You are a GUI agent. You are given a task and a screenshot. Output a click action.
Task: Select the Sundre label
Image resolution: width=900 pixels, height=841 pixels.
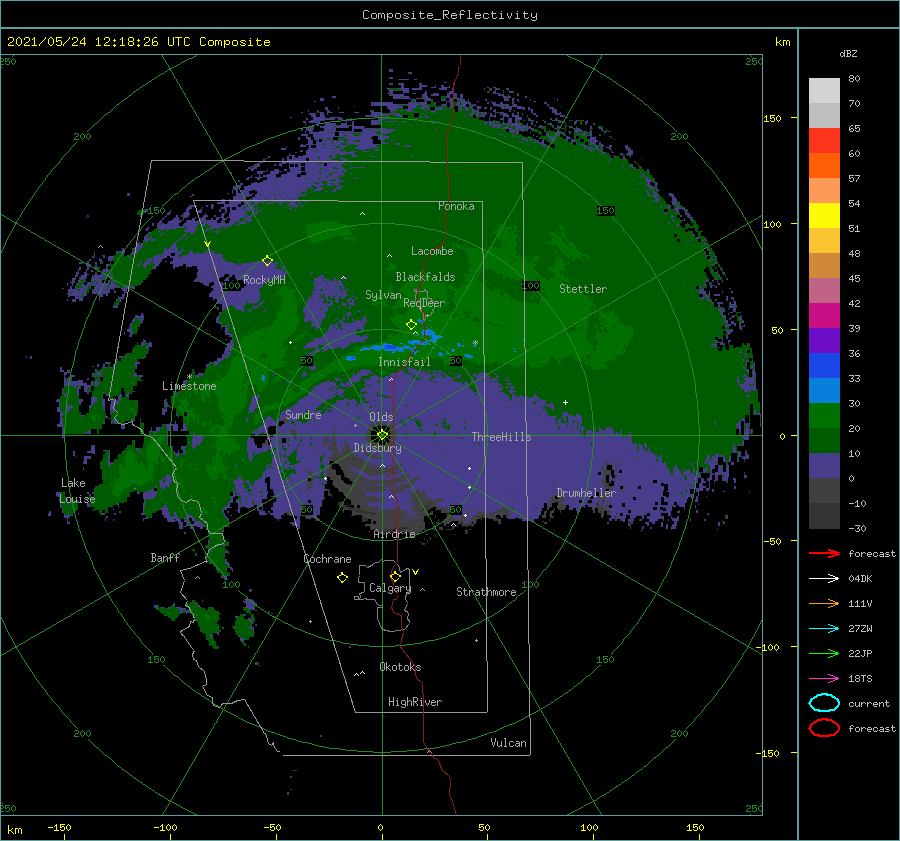click(303, 414)
